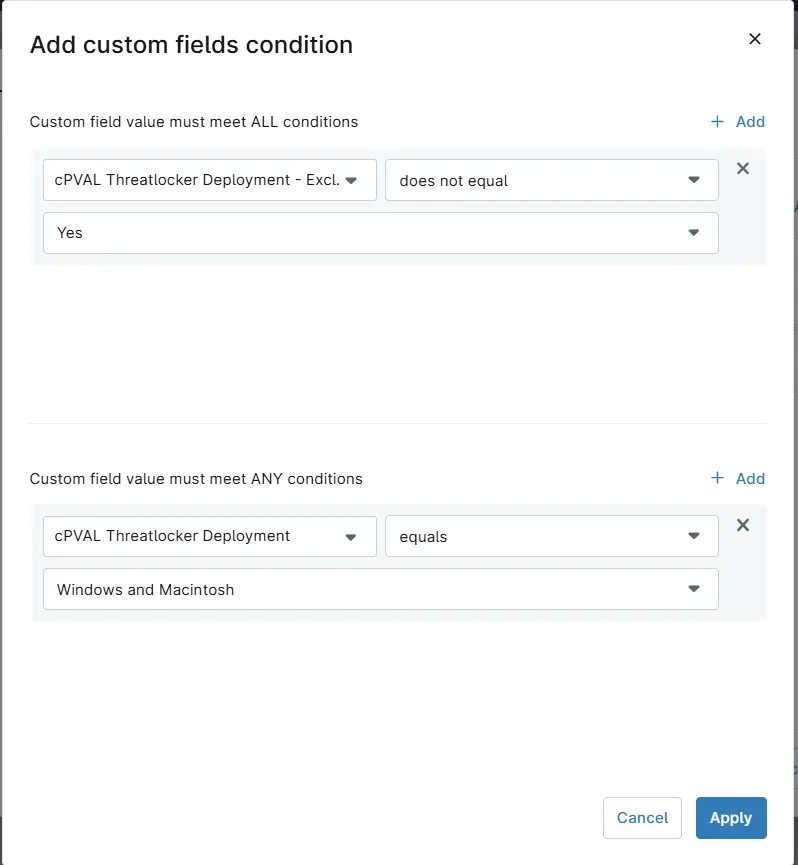Click the caret arrow beside 'does not equal'
Viewport: 798px width, 865px height.
click(694, 180)
